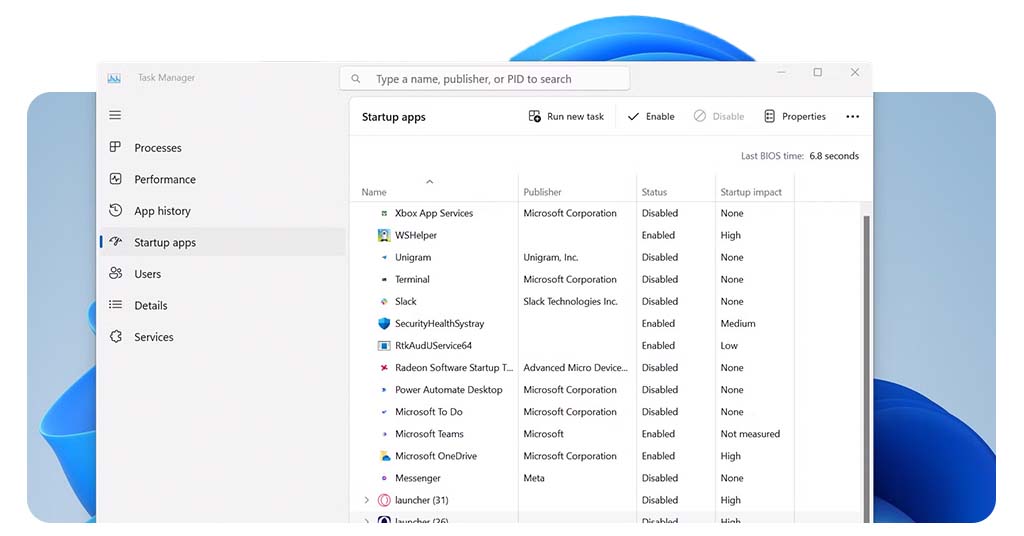Go to the Details section
The width and height of the screenshot is (1024, 536).
pyautogui.click(x=151, y=306)
